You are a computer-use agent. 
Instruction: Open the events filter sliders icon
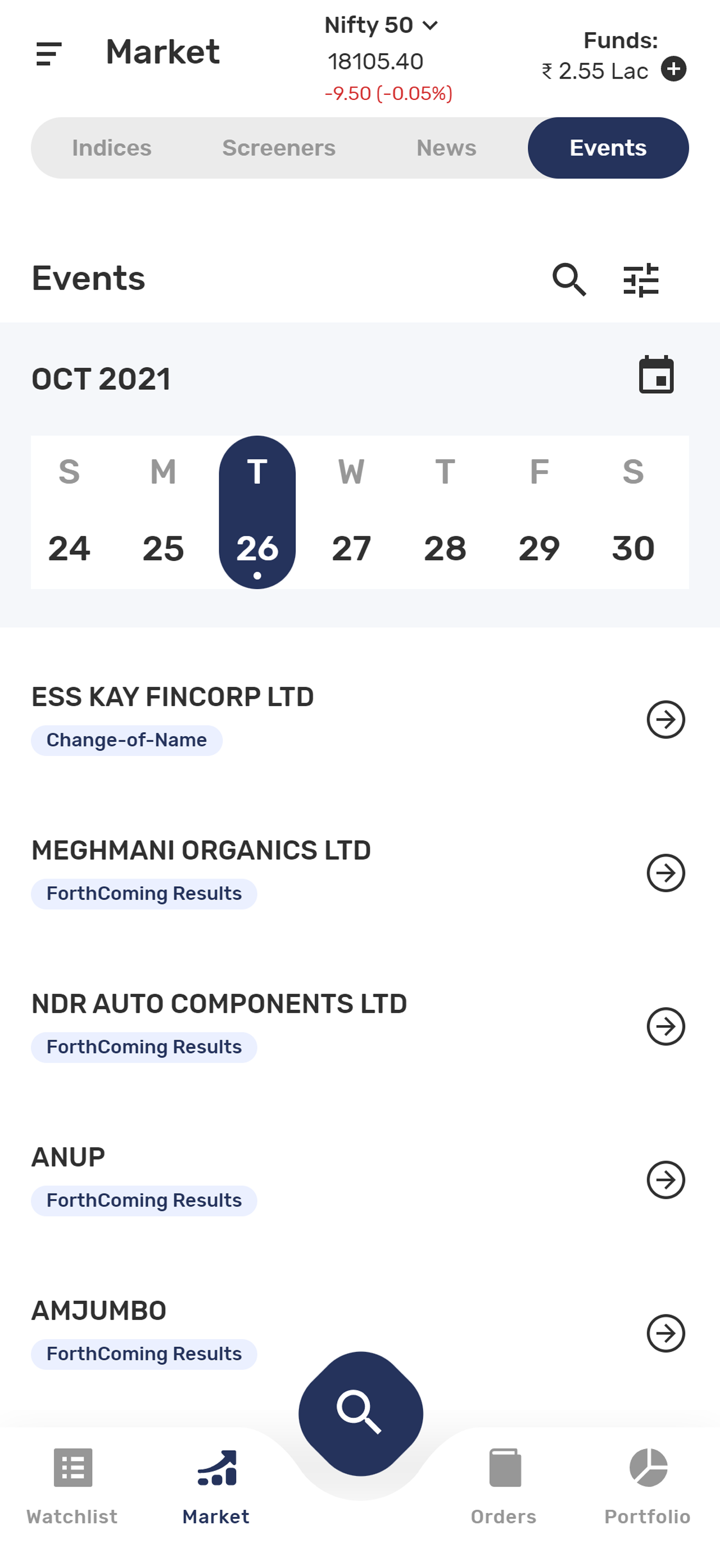click(641, 280)
